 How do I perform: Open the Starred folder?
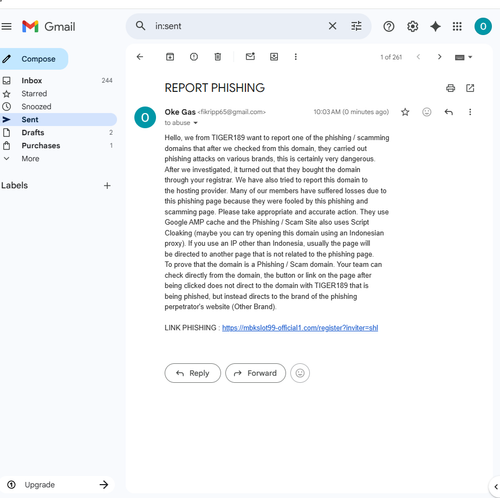57,94
